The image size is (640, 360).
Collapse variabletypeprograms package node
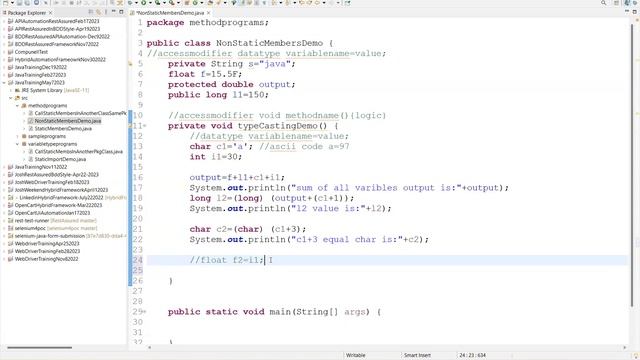18,144
